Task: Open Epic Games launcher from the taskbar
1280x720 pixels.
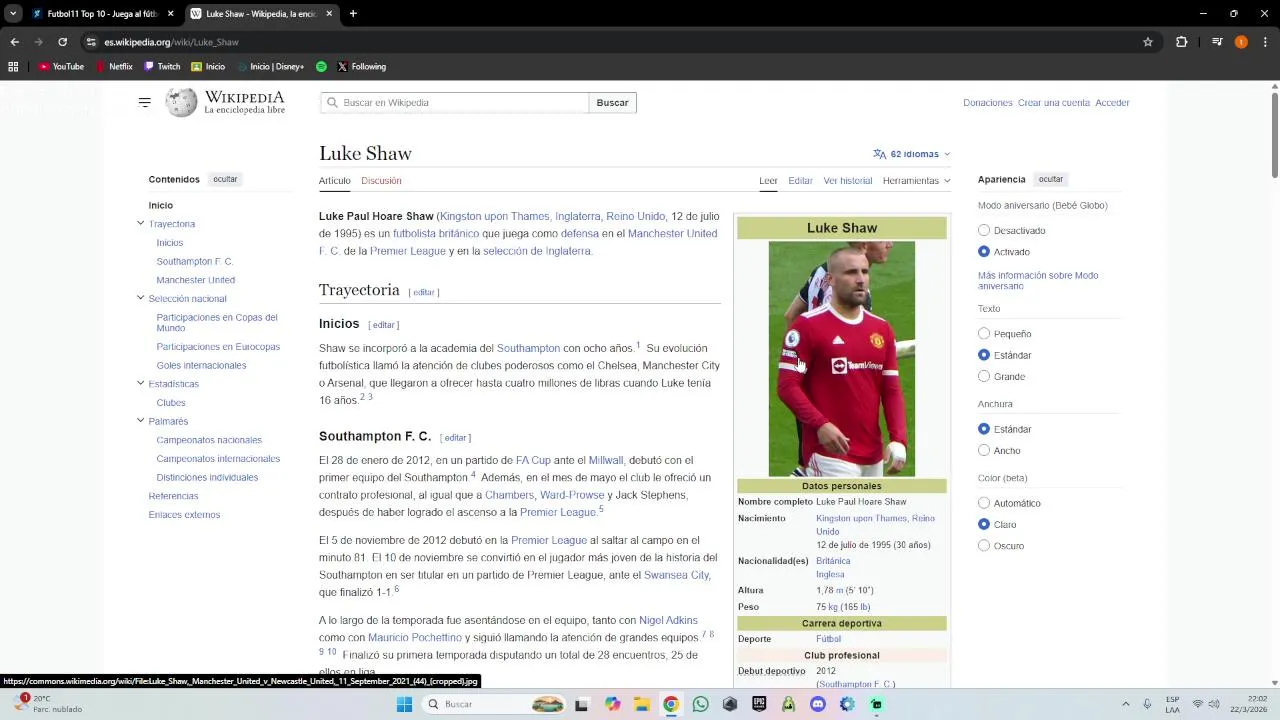Action: point(759,704)
